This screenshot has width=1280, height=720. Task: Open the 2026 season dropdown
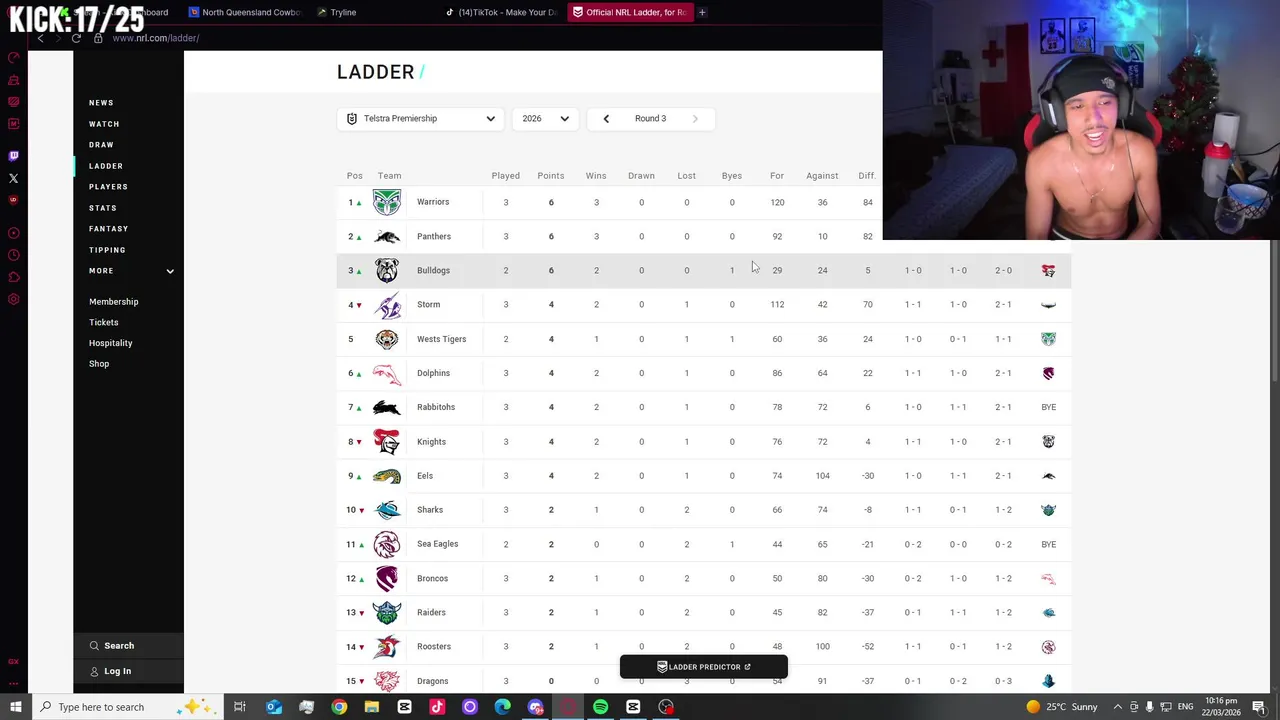pos(545,118)
